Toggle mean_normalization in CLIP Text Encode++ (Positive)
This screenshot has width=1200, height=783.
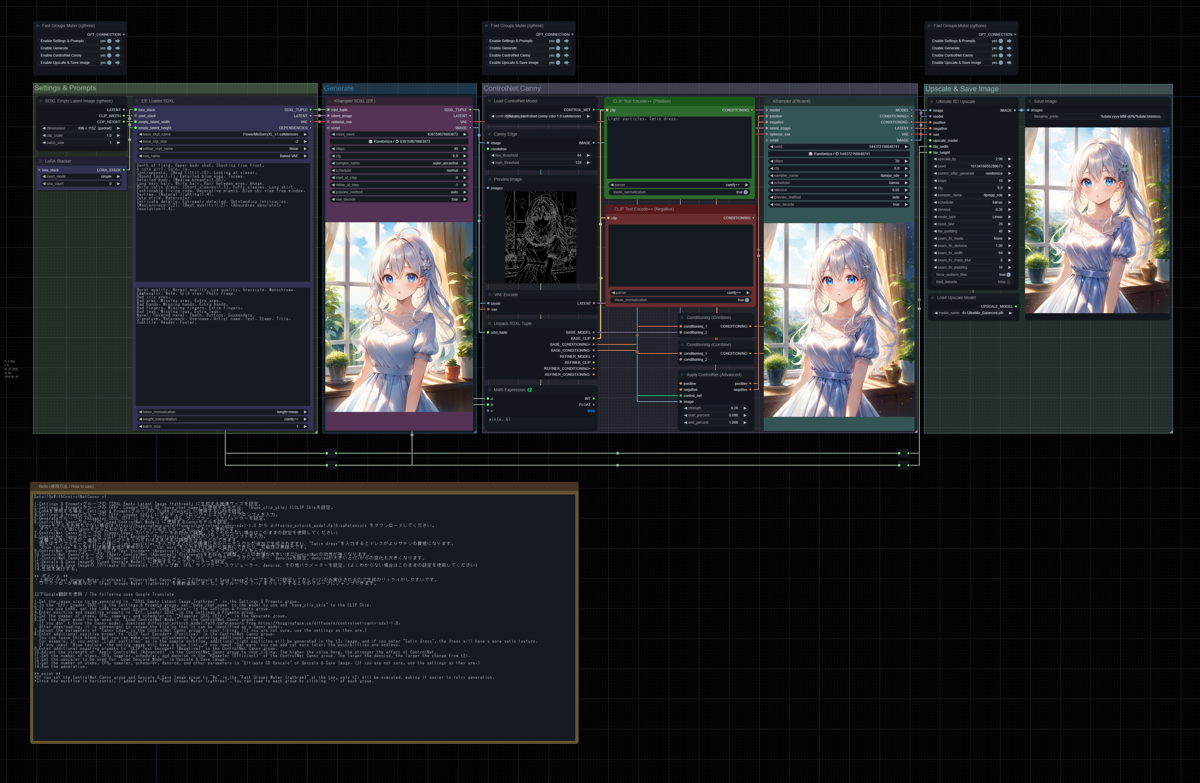[x=746, y=192]
